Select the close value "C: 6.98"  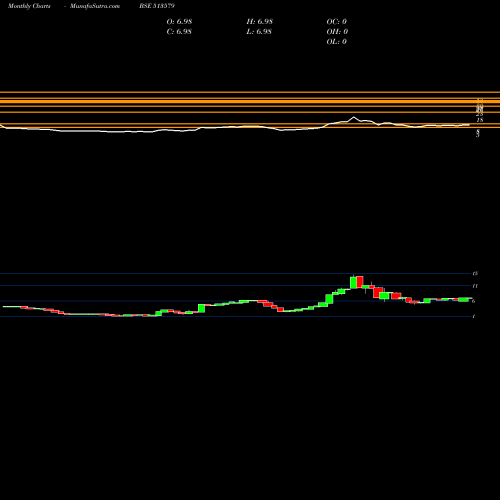coord(179,31)
